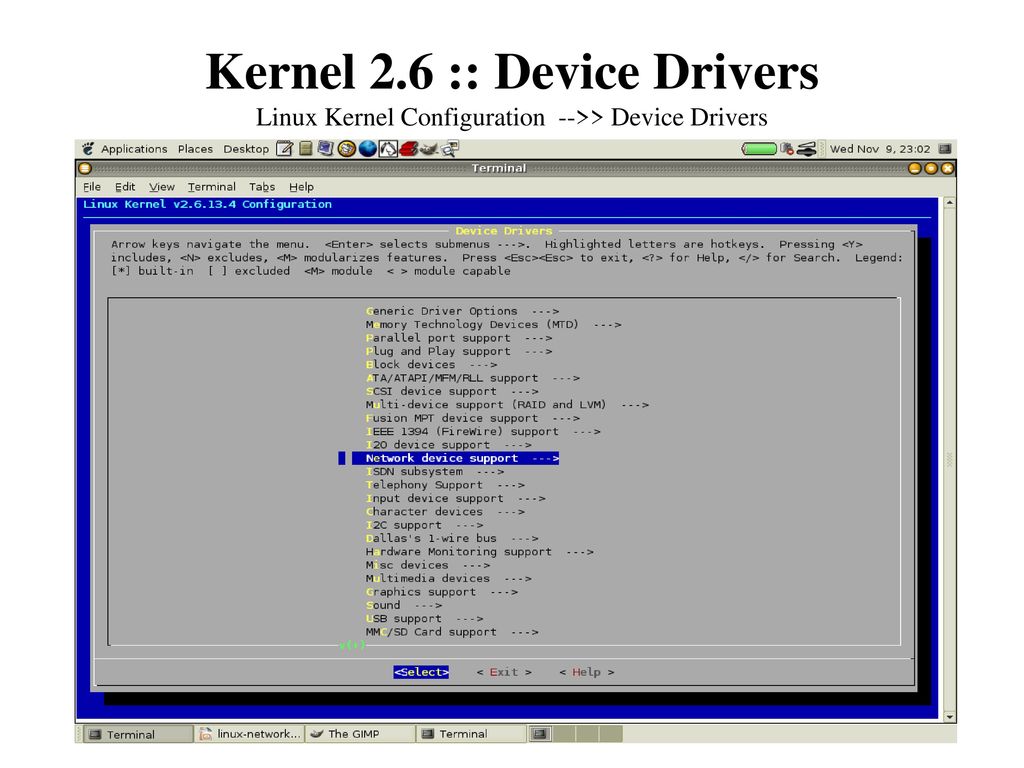Viewport: 1024px width, 768px height.
Task: Expand Plug and Play support submenu
Action: pyautogui.click(x=458, y=351)
